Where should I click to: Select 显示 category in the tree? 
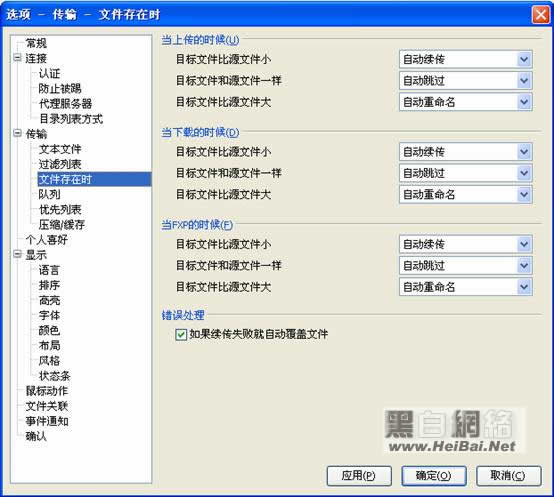tap(36, 255)
